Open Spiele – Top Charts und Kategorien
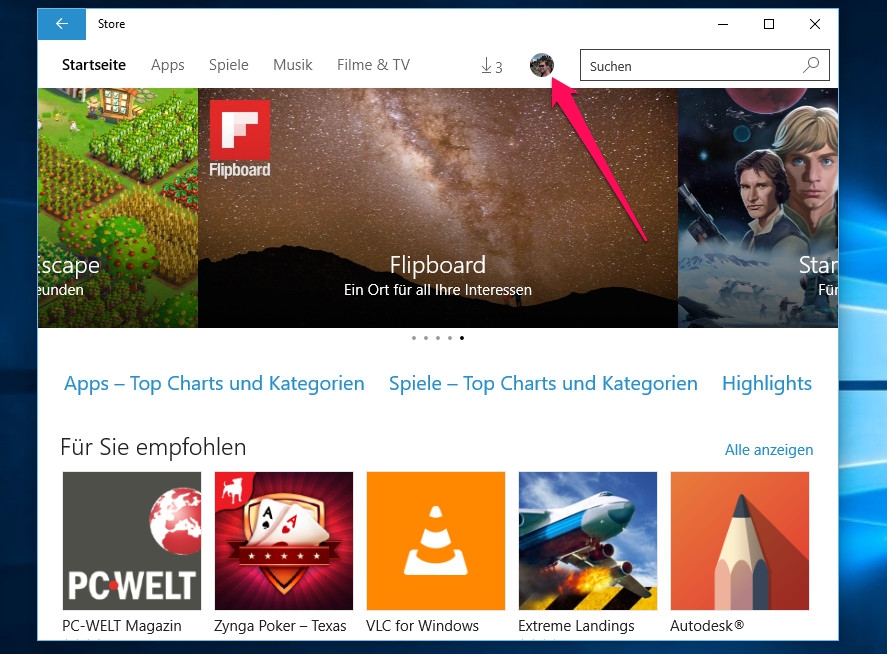Screen dimensions: 887x654 (543, 384)
